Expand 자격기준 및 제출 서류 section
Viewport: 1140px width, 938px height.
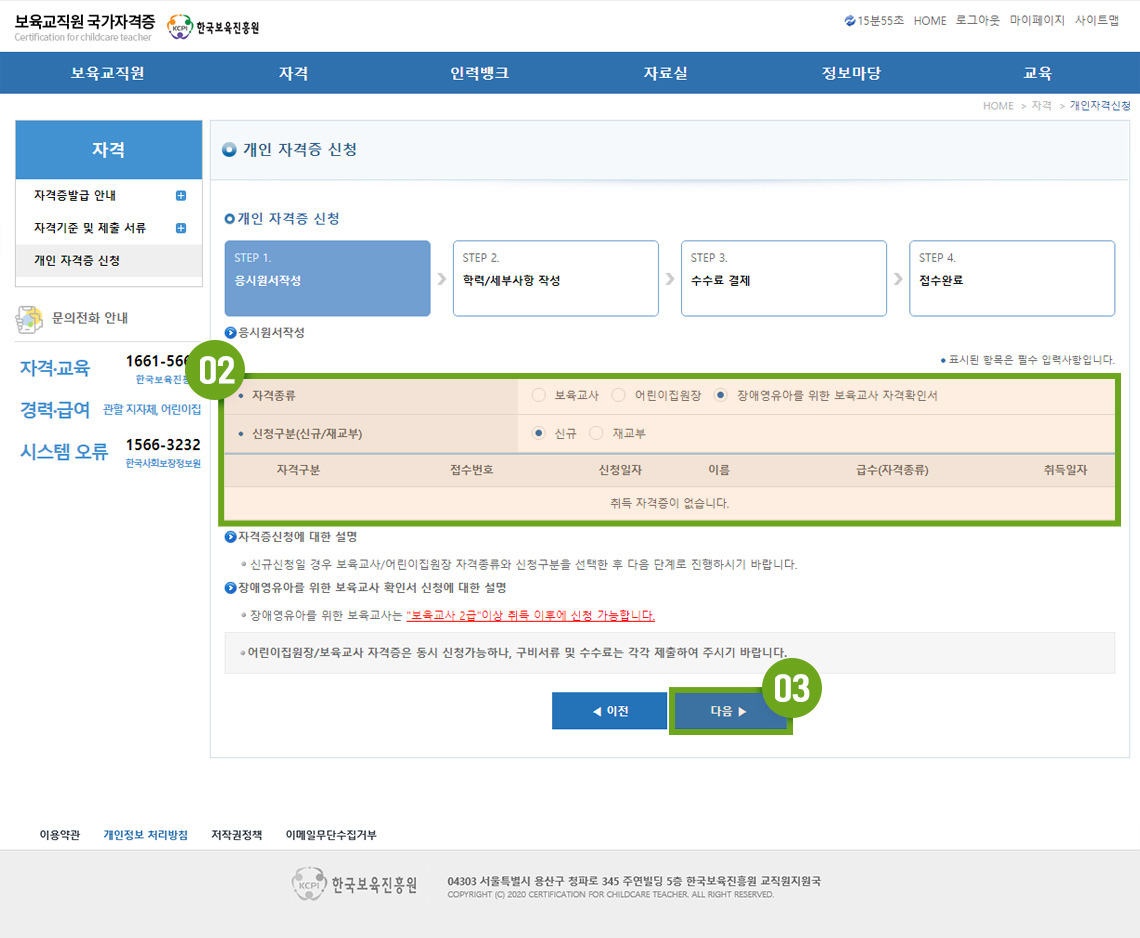(181, 228)
